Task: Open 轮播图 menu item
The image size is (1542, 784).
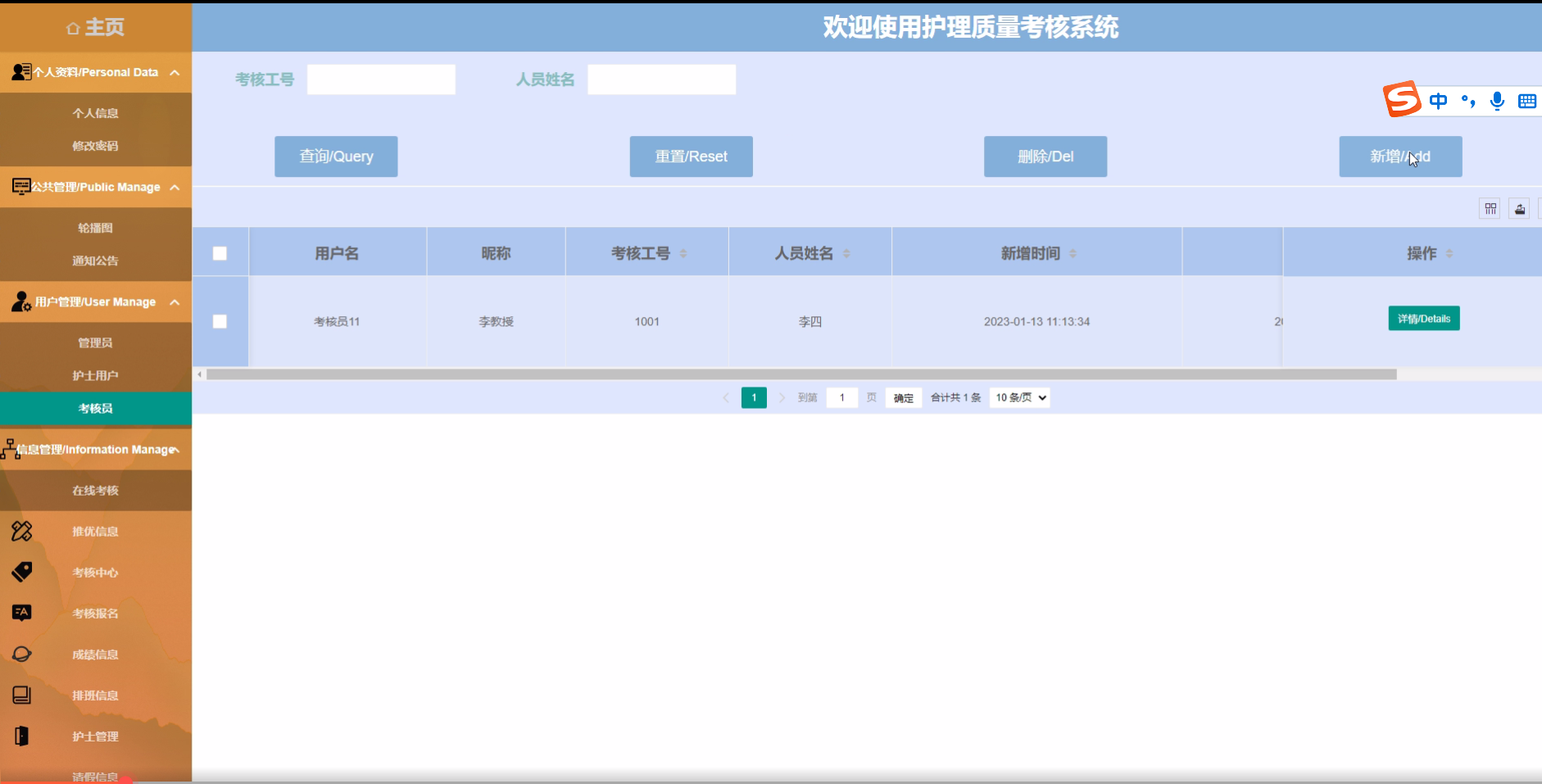Action: point(96,228)
